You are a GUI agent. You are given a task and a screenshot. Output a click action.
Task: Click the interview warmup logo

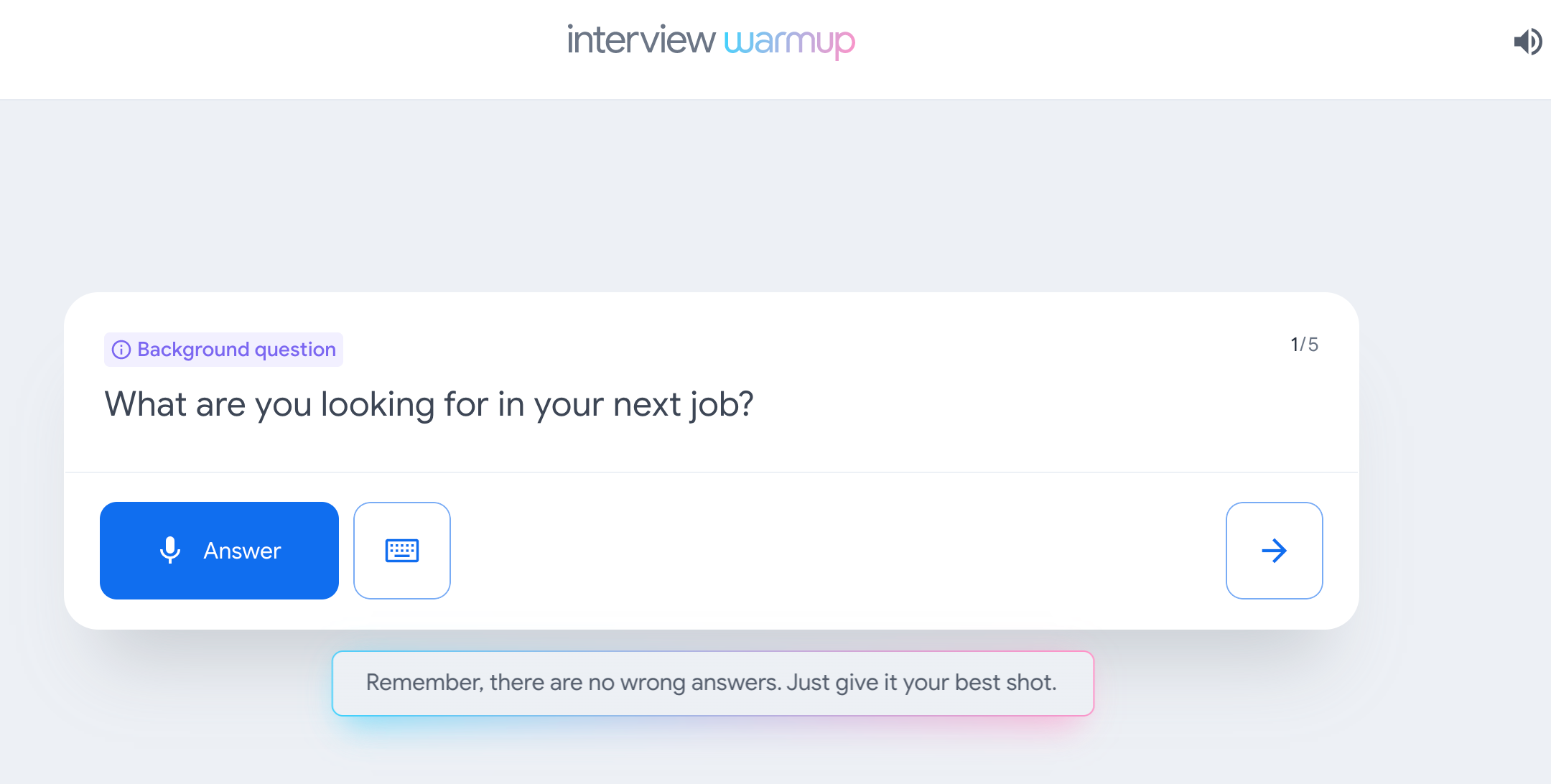(x=711, y=41)
